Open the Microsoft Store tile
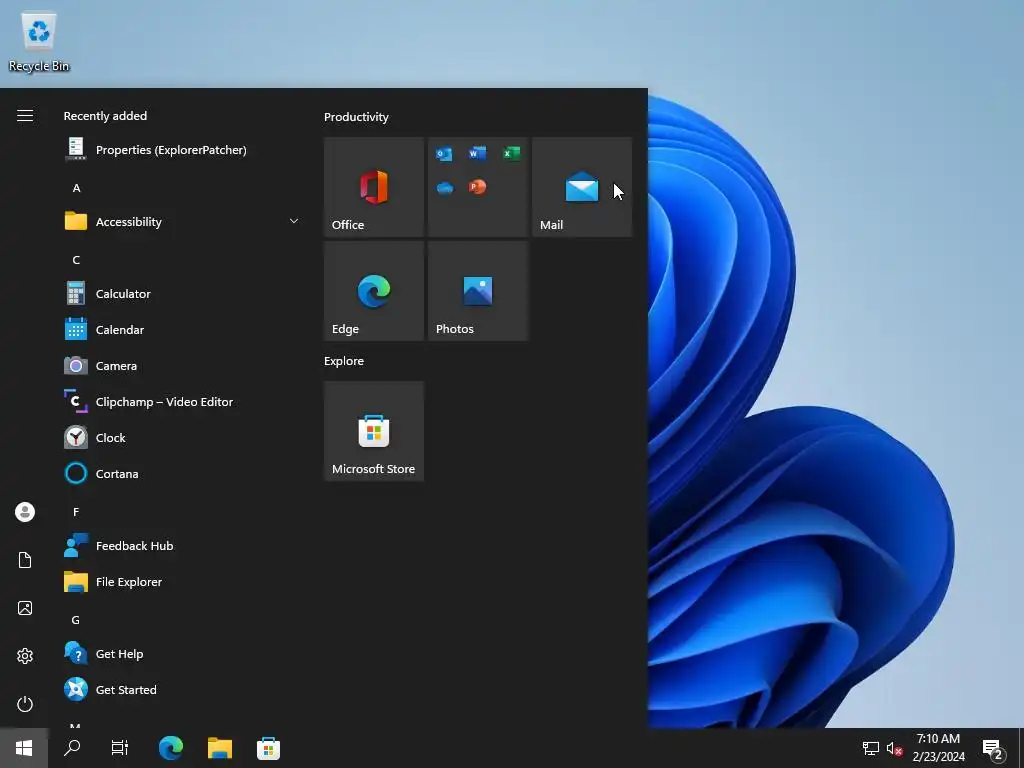The width and height of the screenshot is (1024, 768). (374, 431)
